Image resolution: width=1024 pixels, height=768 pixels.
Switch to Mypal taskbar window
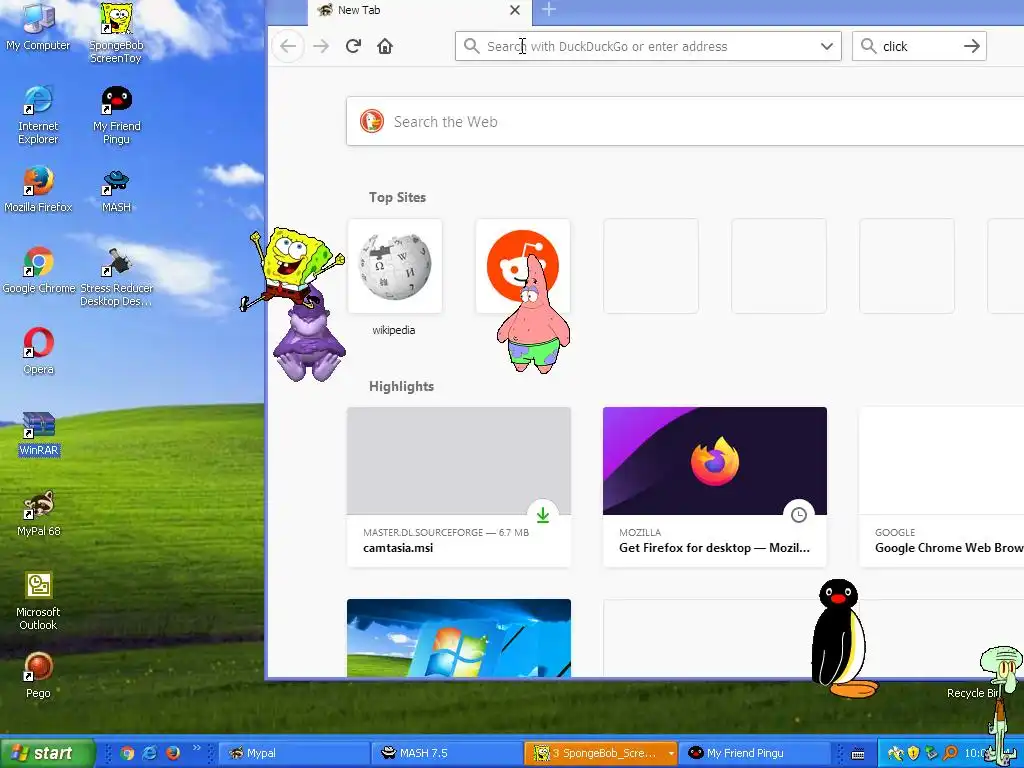pos(293,753)
